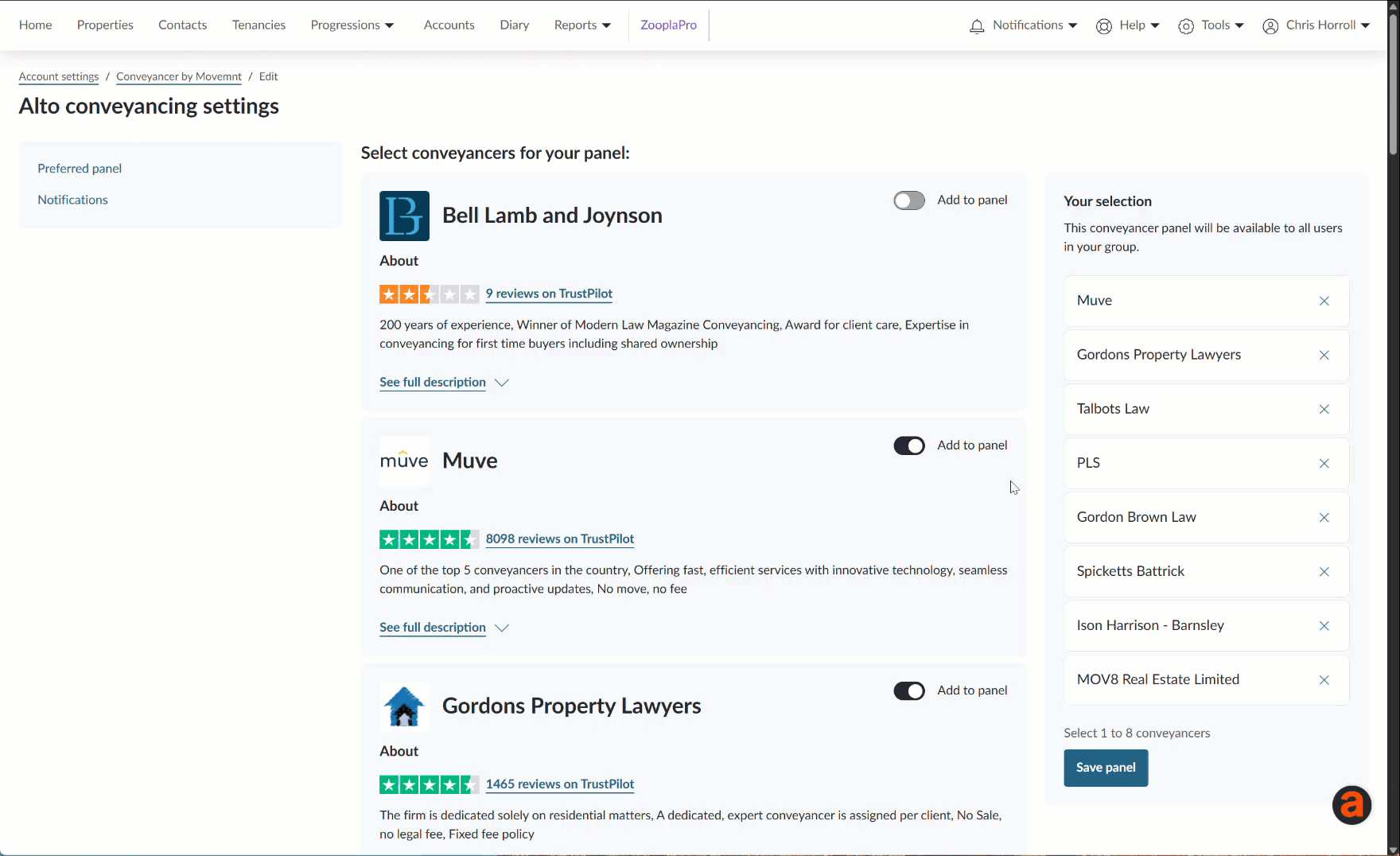
Task: Click the Gordons Property Lawyers house logo
Action: [x=404, y=706]
